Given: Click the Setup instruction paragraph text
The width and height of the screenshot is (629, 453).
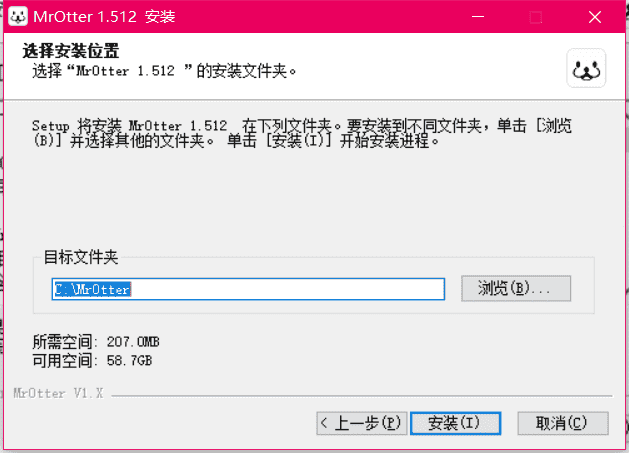Looking at the screenshot, I should 302,133.
